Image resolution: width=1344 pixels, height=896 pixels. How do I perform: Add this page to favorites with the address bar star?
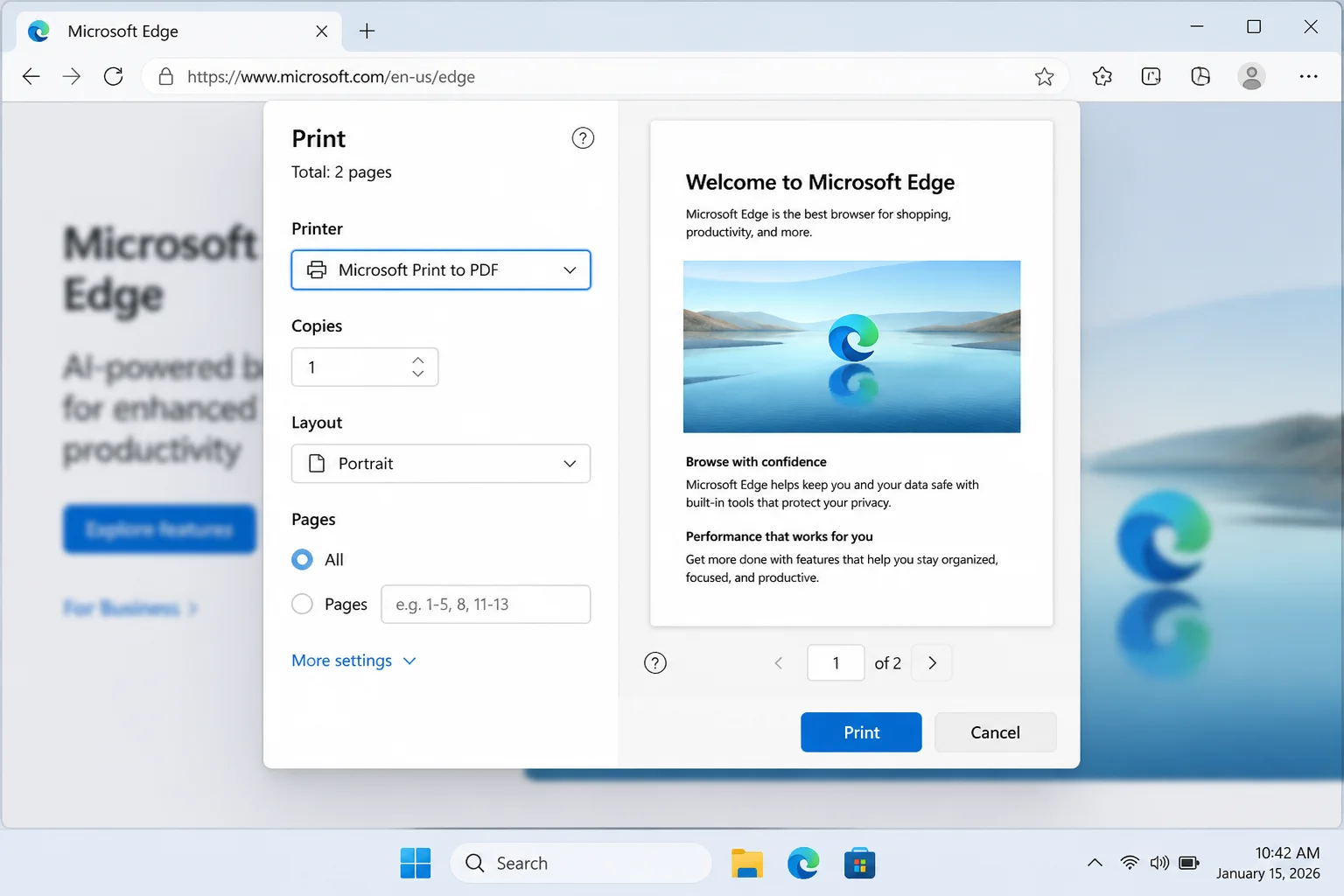coord(1044,77)
